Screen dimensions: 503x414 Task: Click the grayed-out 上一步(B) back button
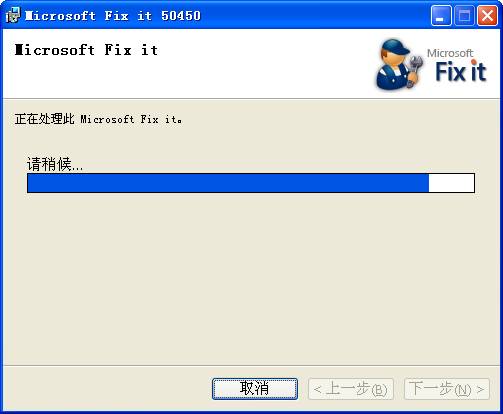pyautogui.click(x=351, y=389)
